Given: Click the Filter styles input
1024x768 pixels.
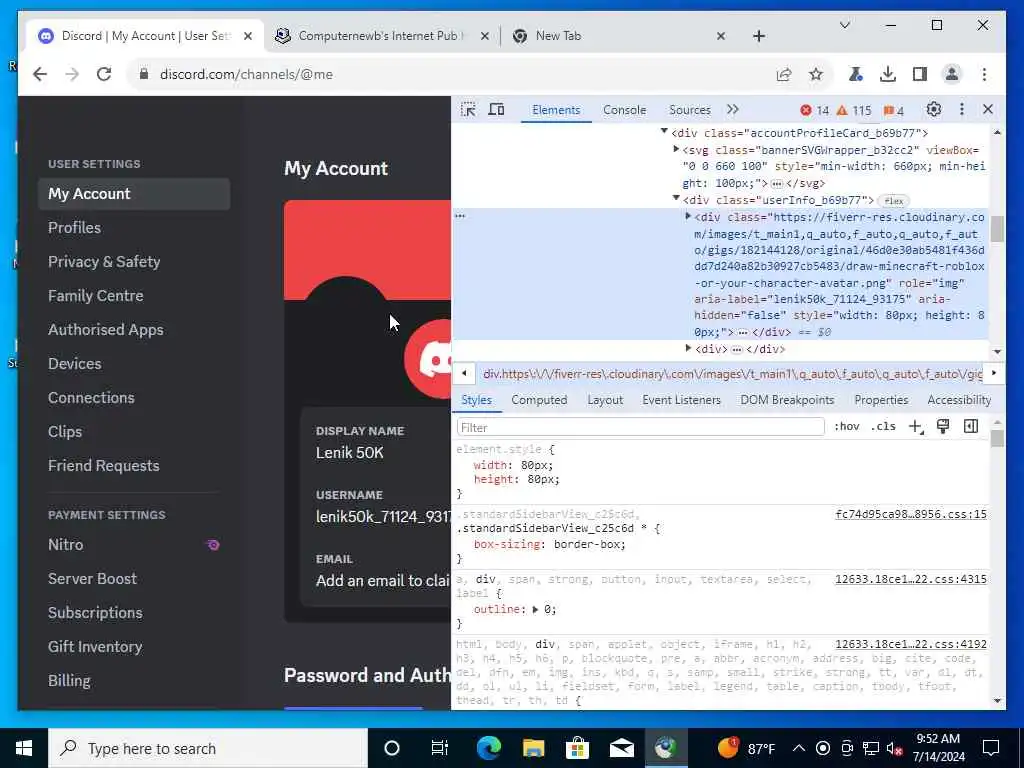Looking at the screenshot, I should [x=640, y=427].
